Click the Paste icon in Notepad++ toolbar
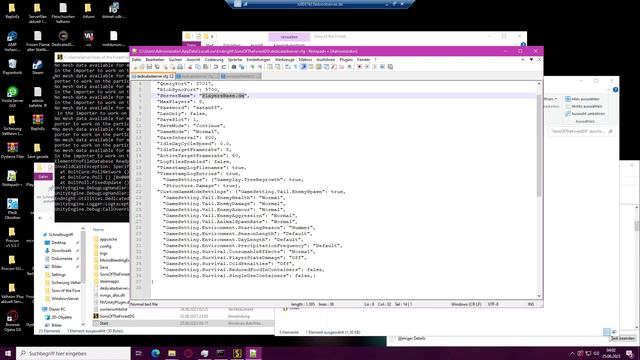 [205, 67]
